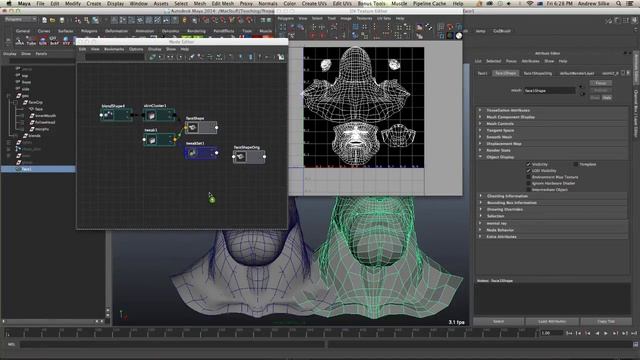Click the Copy Tab button
The height and width of the screenshot is (360, 640).
(606, 321)
